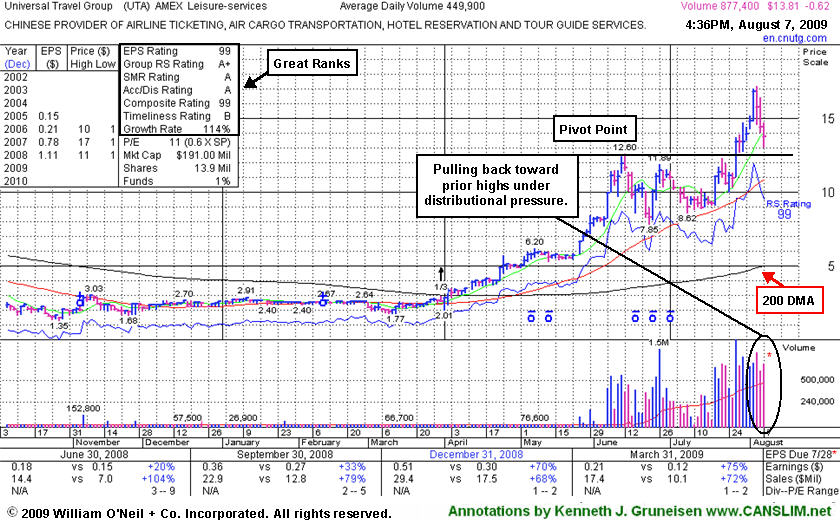840x524 pixels.
Task: Click the RS Rating label on the chart
Action: tap(789, 204)
